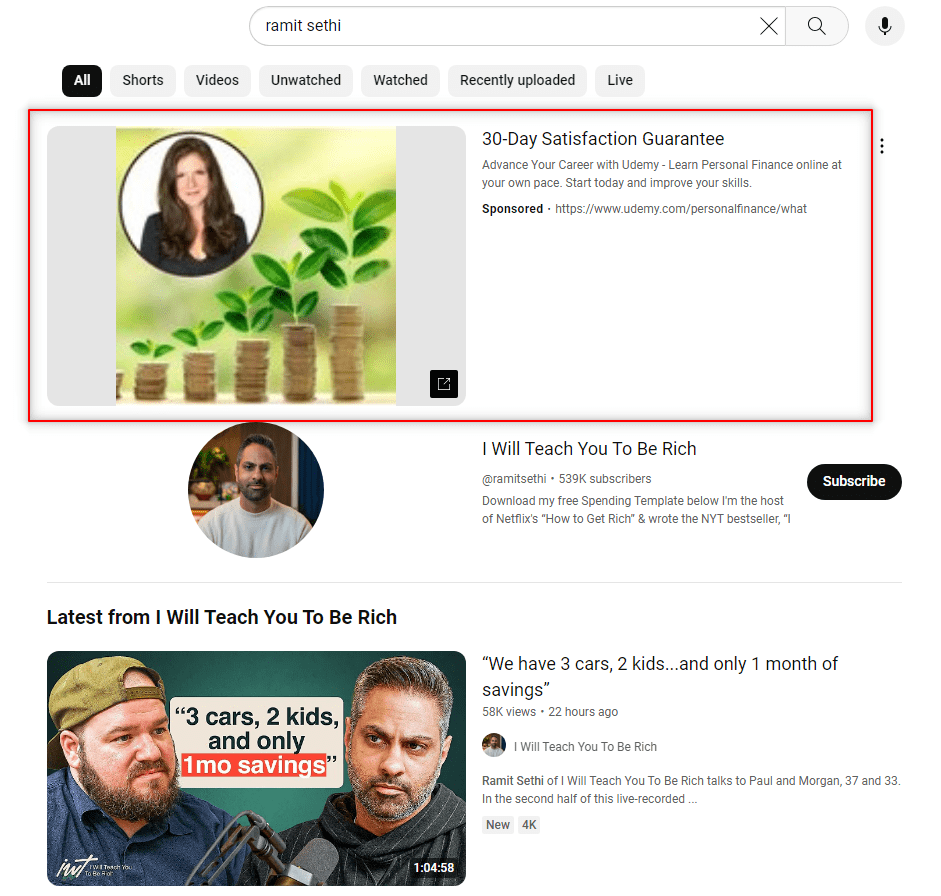941x896 pixels.
Task: Turn on the Live filter
Action: [619, 80]
